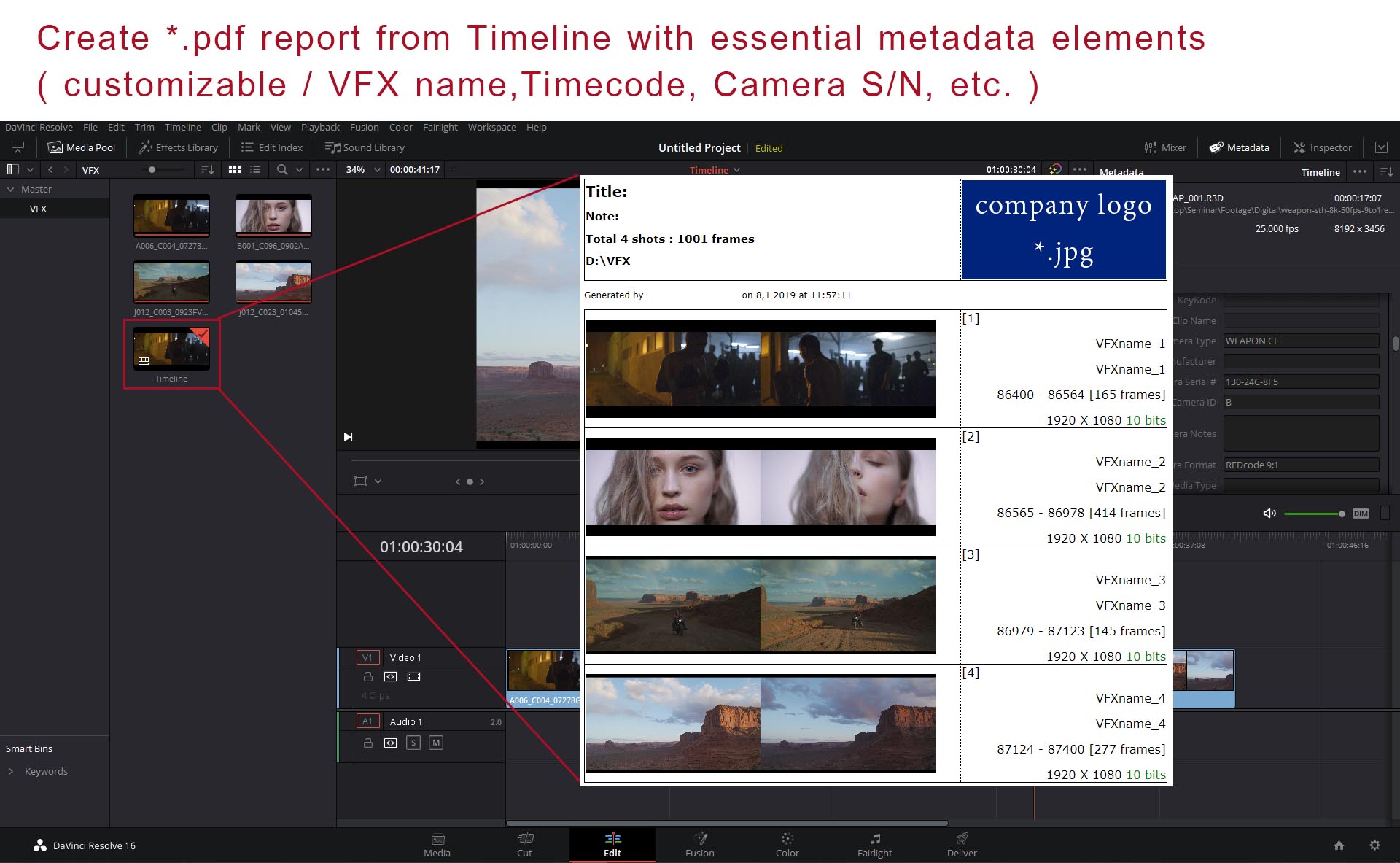Open project manager home icon
The image size is (1400, 863).
(x=1339, y=845)
